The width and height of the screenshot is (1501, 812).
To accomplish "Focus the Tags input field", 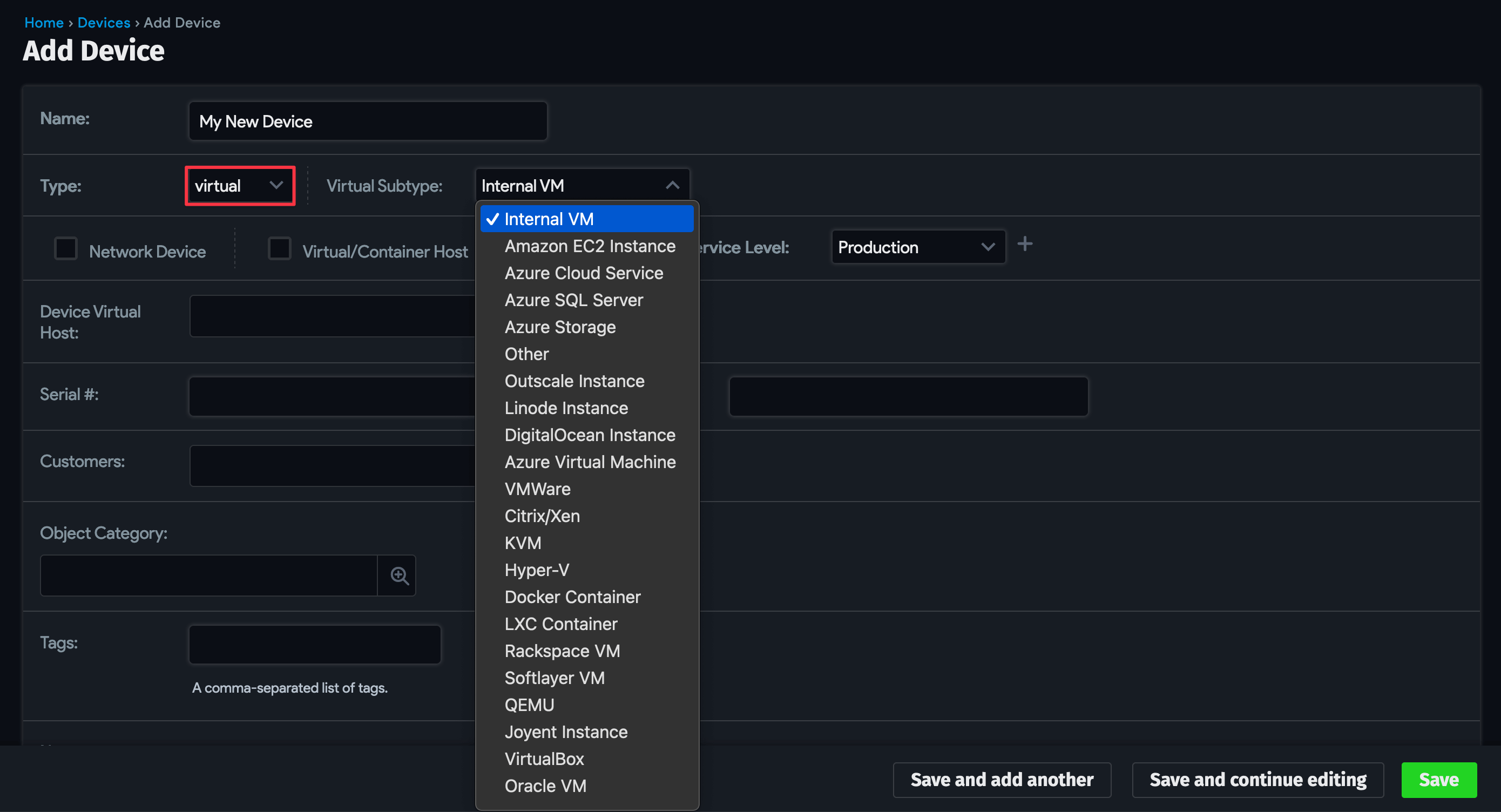I will click(315, 644).
